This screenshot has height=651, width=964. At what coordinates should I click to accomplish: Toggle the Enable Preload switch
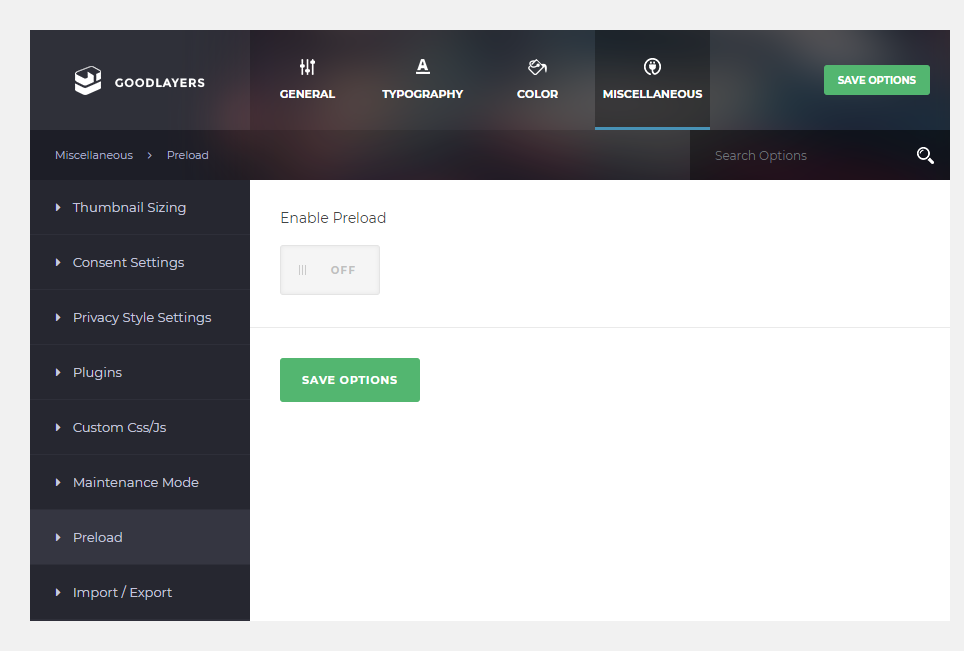click(330, 270)
